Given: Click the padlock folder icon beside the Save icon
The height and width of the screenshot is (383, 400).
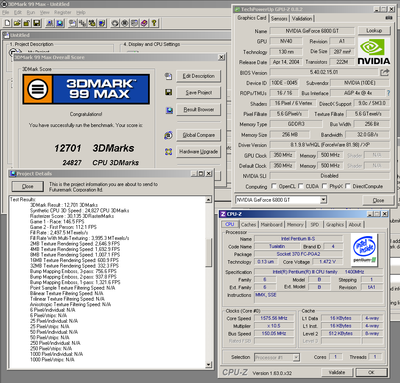Looking at the screenshot, I should click(x=27, y=23).
